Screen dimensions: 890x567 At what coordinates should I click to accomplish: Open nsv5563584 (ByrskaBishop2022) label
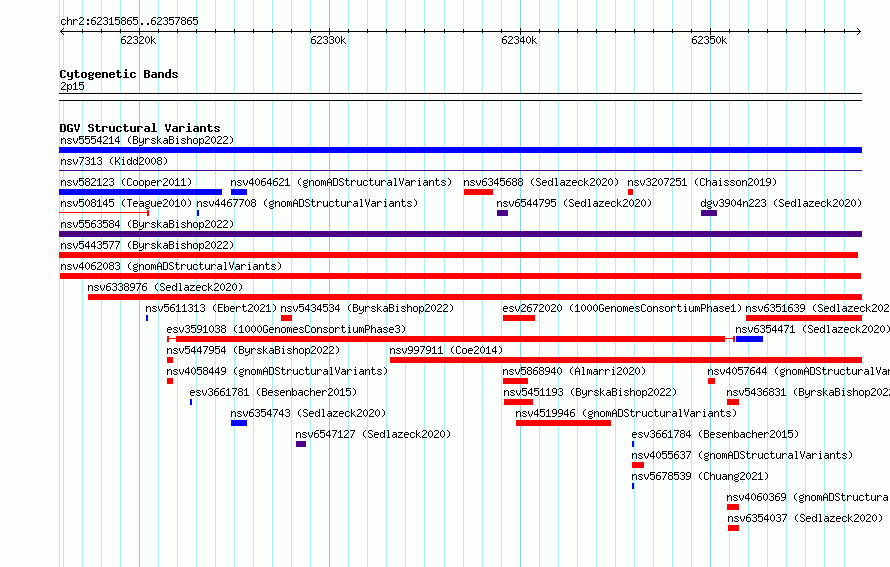(147, 224)
